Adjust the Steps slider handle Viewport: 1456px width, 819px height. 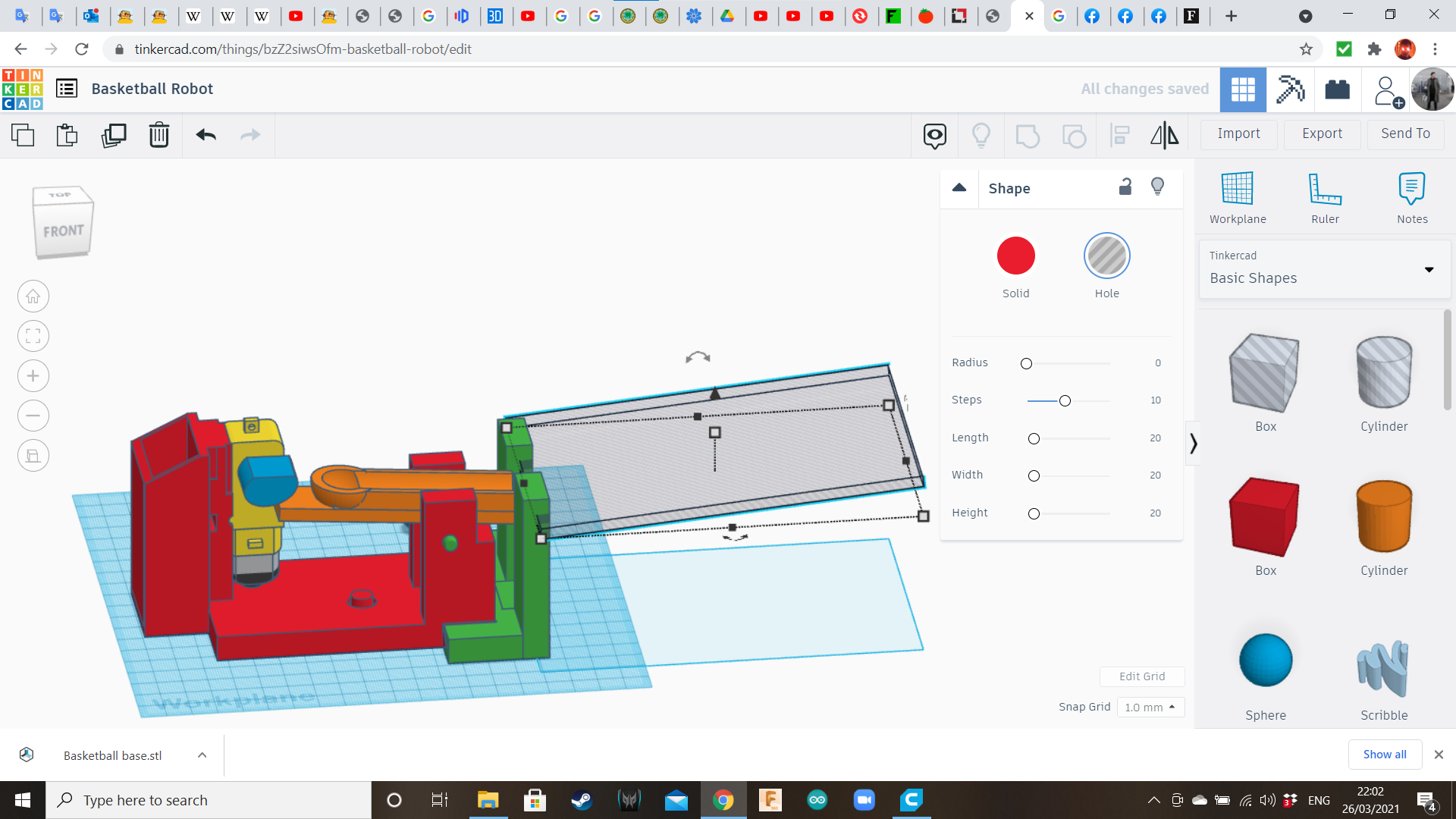(x=1065, y=400)
